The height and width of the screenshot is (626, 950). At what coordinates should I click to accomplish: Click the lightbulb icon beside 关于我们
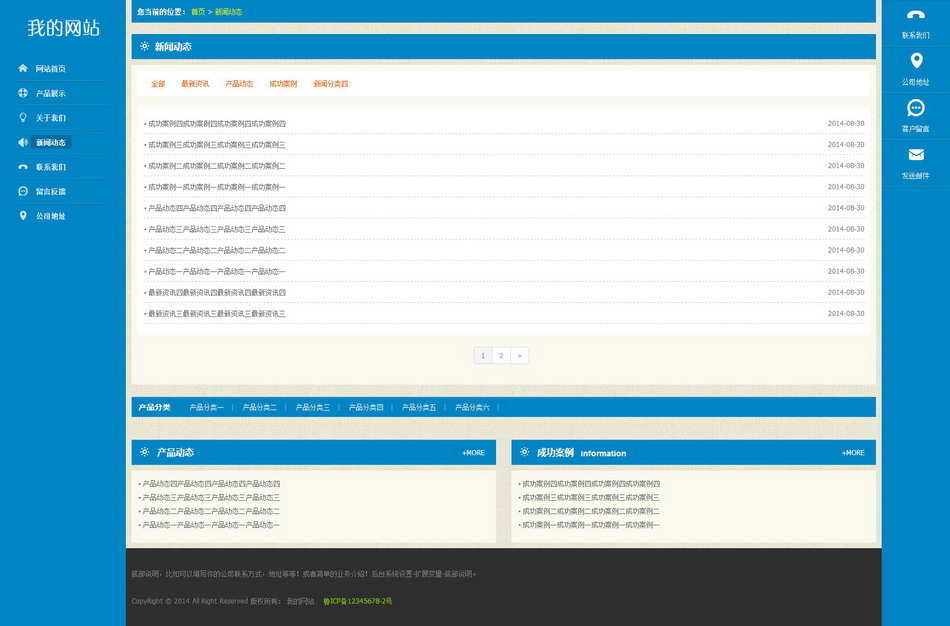23,118
